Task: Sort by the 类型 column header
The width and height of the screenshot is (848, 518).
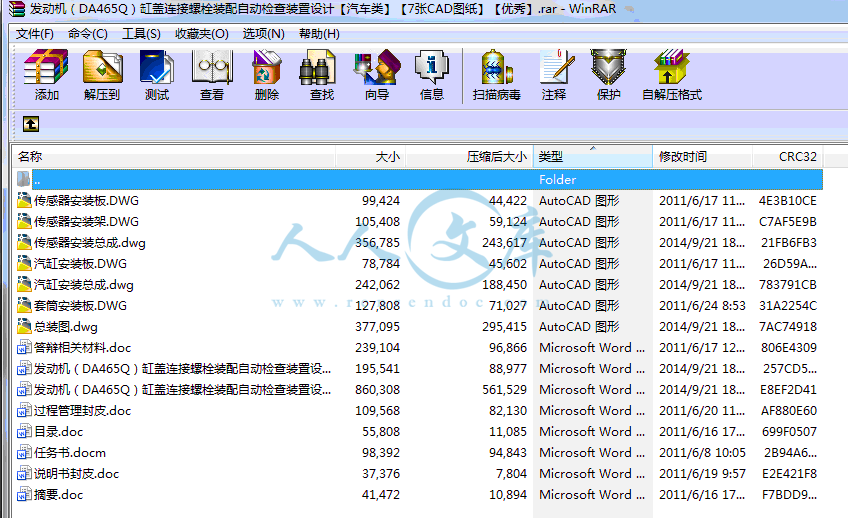Action: pyautogui.click(x=593, y=157)
